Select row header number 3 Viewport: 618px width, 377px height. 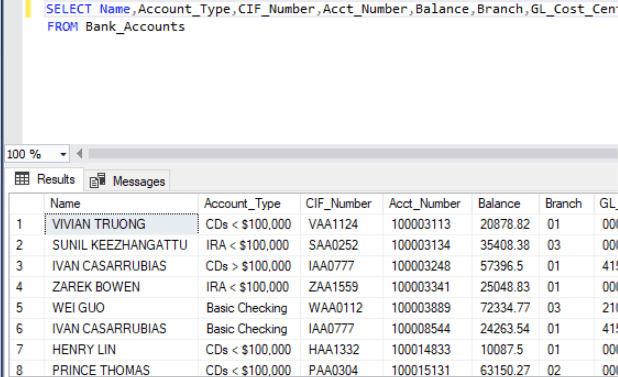tap(27, 266)
